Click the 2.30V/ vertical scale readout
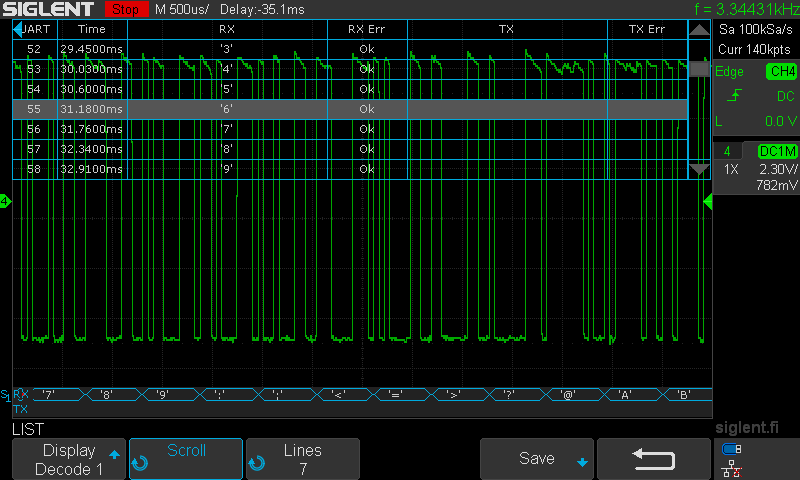 coord(778,169)
